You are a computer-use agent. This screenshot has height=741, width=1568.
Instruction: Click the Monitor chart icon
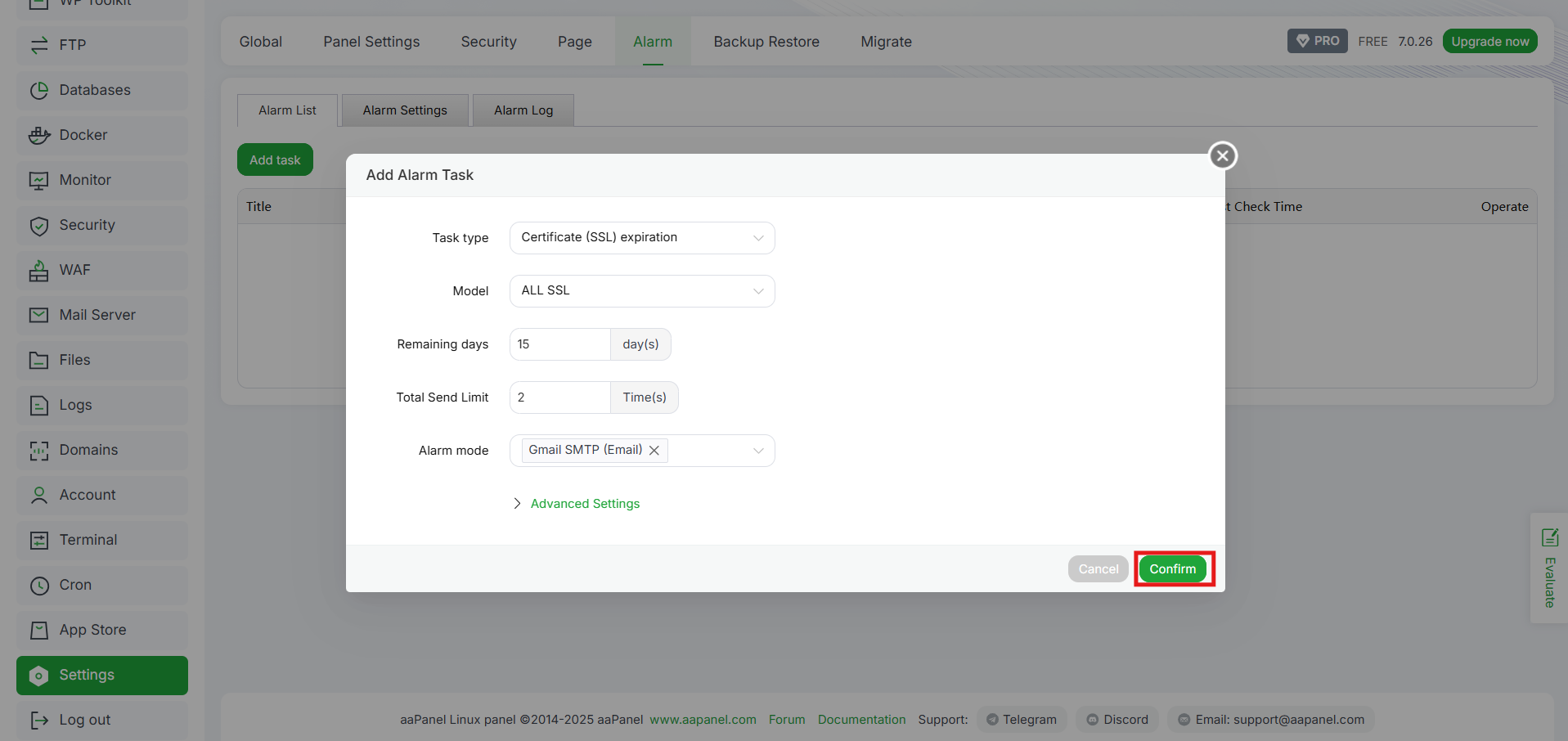(x=39, y=180)
